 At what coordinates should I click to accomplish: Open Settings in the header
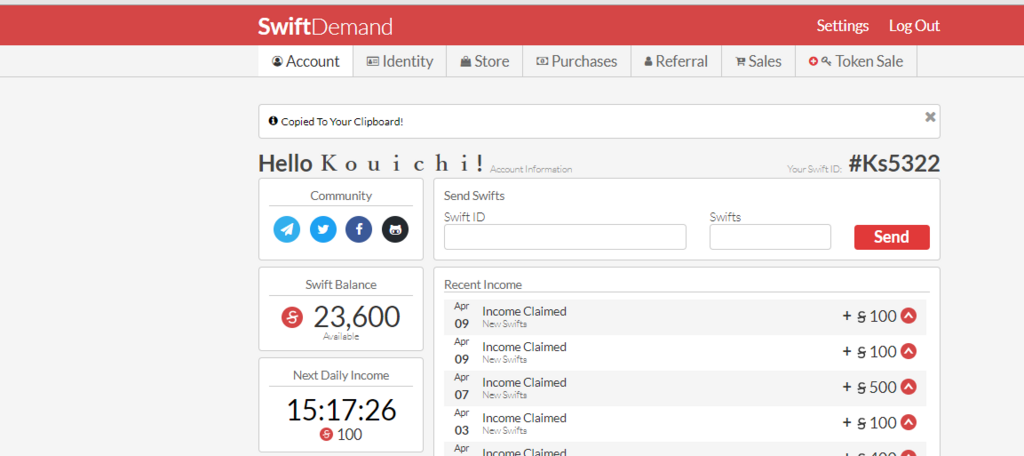tap(842, 26)
